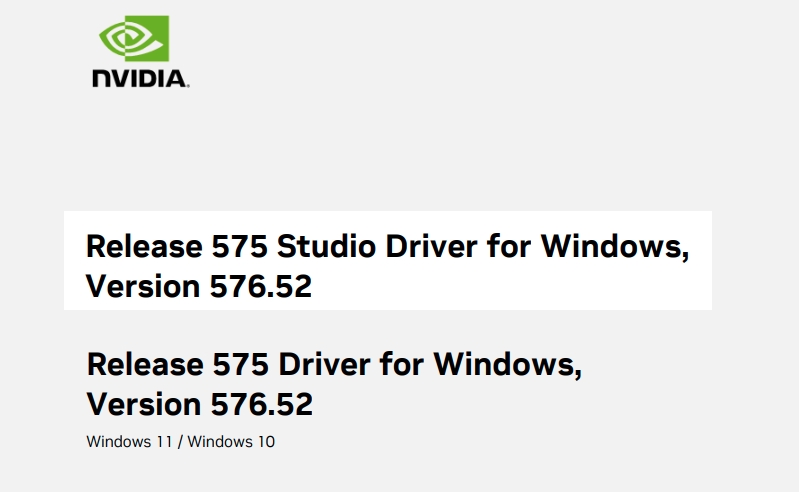This screenshot has height=492, width=799.
Task: Click the "Windows 11" text
Action: pyautogui.click(x=129, y=442)
